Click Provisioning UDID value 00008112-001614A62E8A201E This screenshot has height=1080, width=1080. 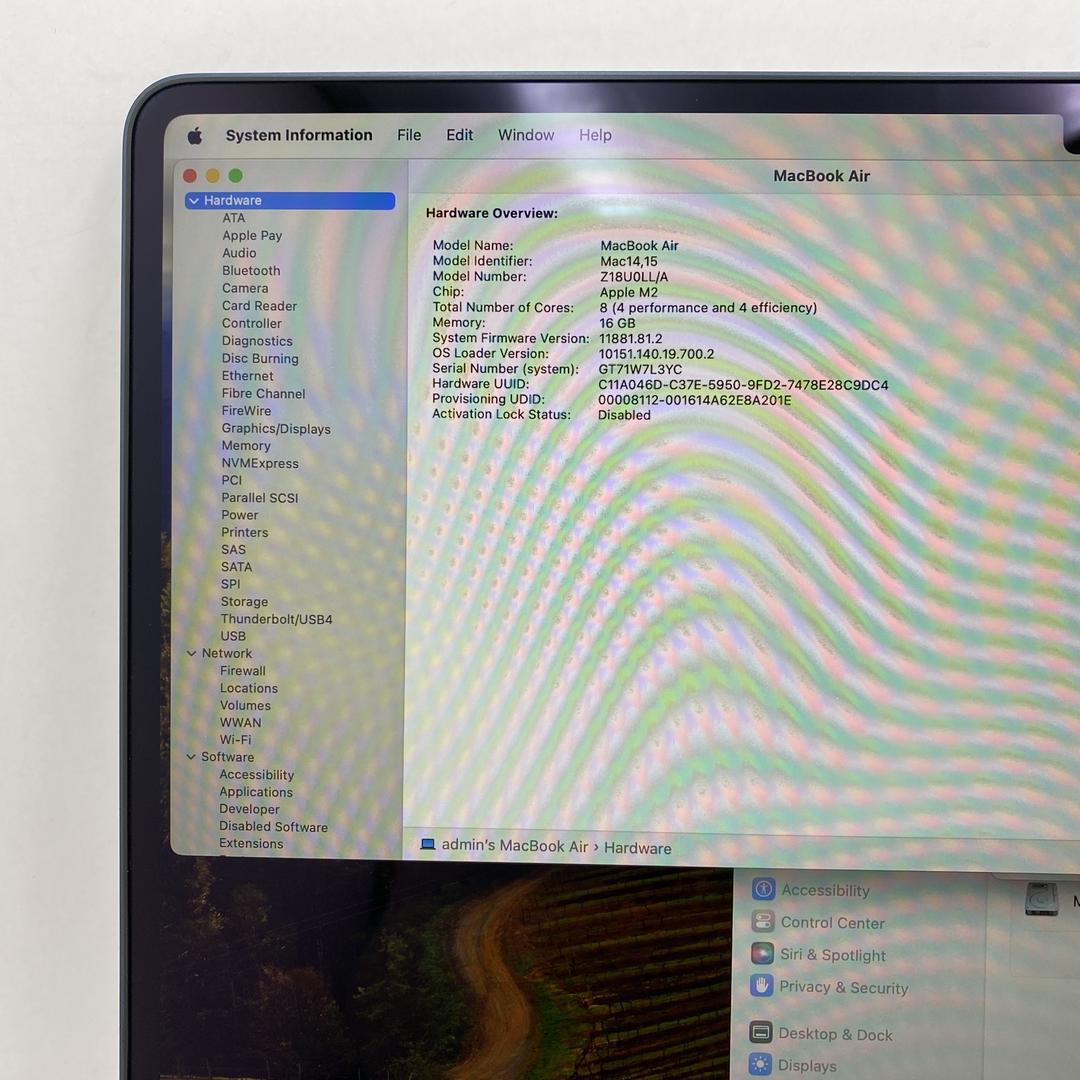click(694, 400)
